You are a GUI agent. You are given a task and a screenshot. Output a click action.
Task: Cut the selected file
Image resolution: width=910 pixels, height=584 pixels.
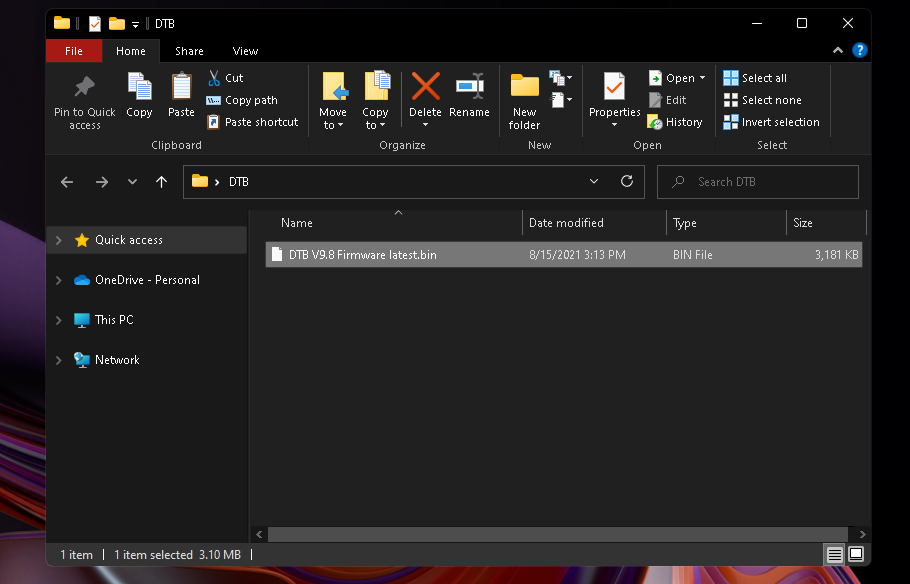[226, 78]
